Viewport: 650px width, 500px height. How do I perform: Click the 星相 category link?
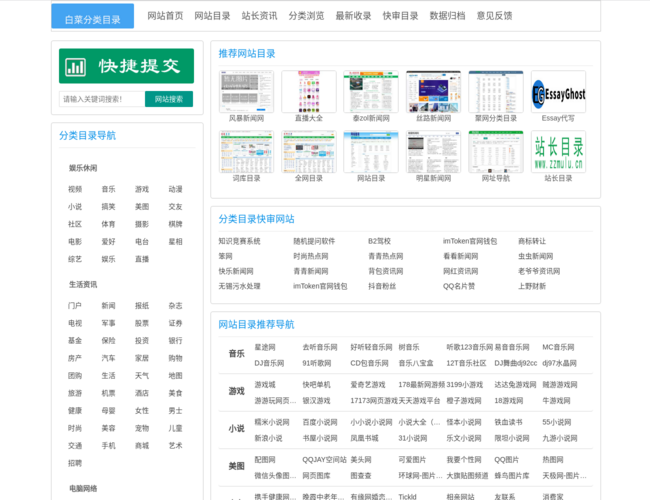175,242
